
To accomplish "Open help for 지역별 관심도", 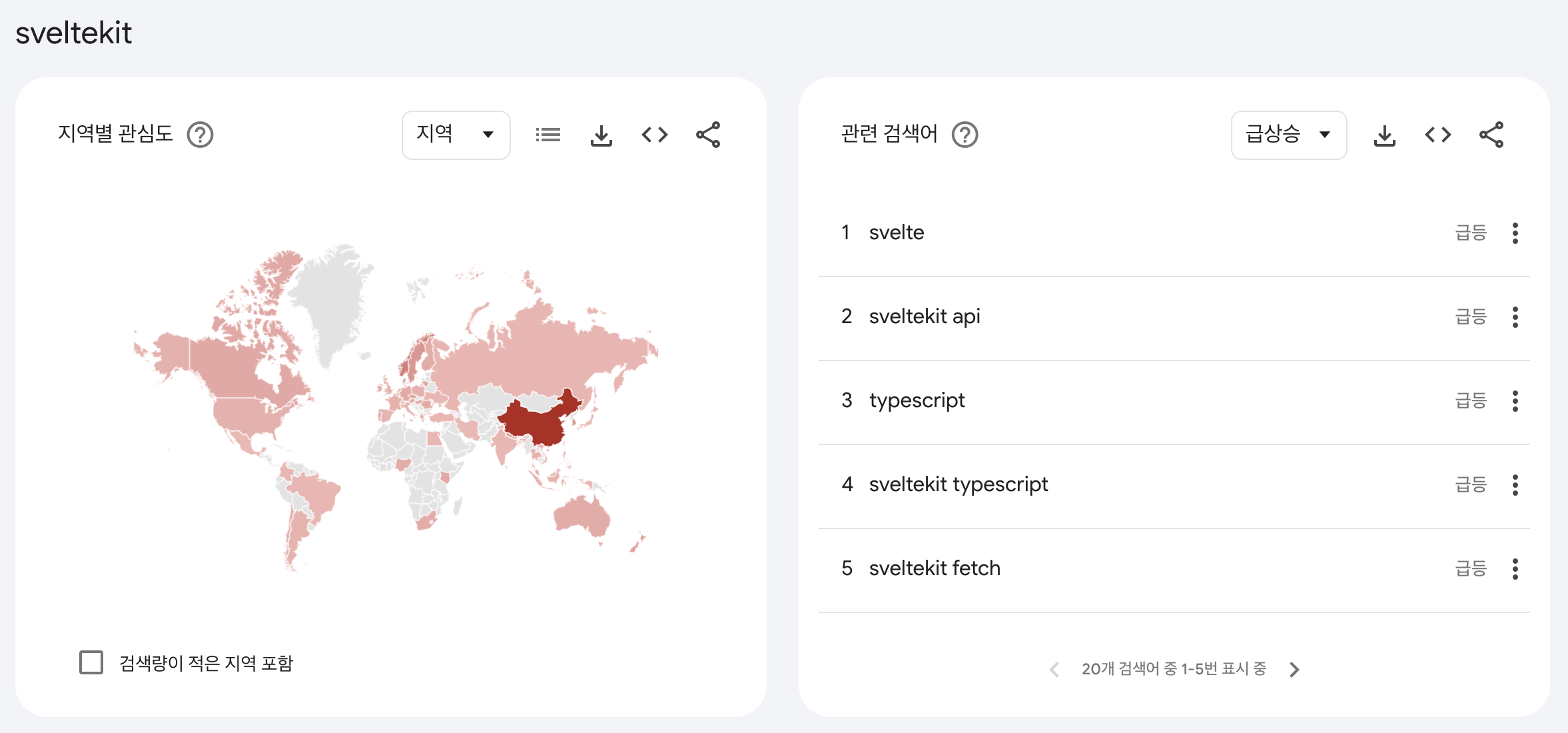I will click(200, 135).
